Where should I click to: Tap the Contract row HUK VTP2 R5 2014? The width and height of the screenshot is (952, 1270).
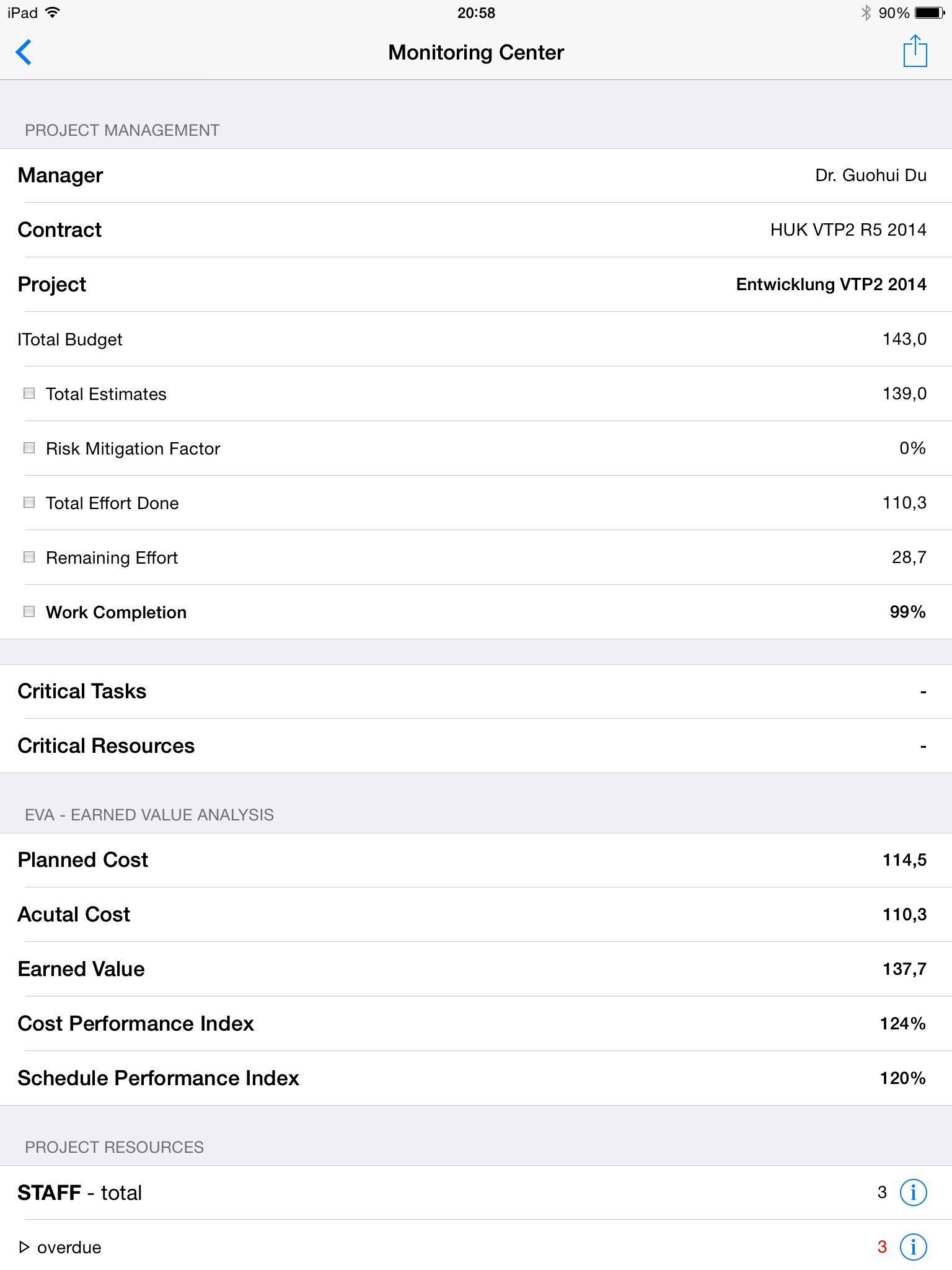tap(476, 229)
